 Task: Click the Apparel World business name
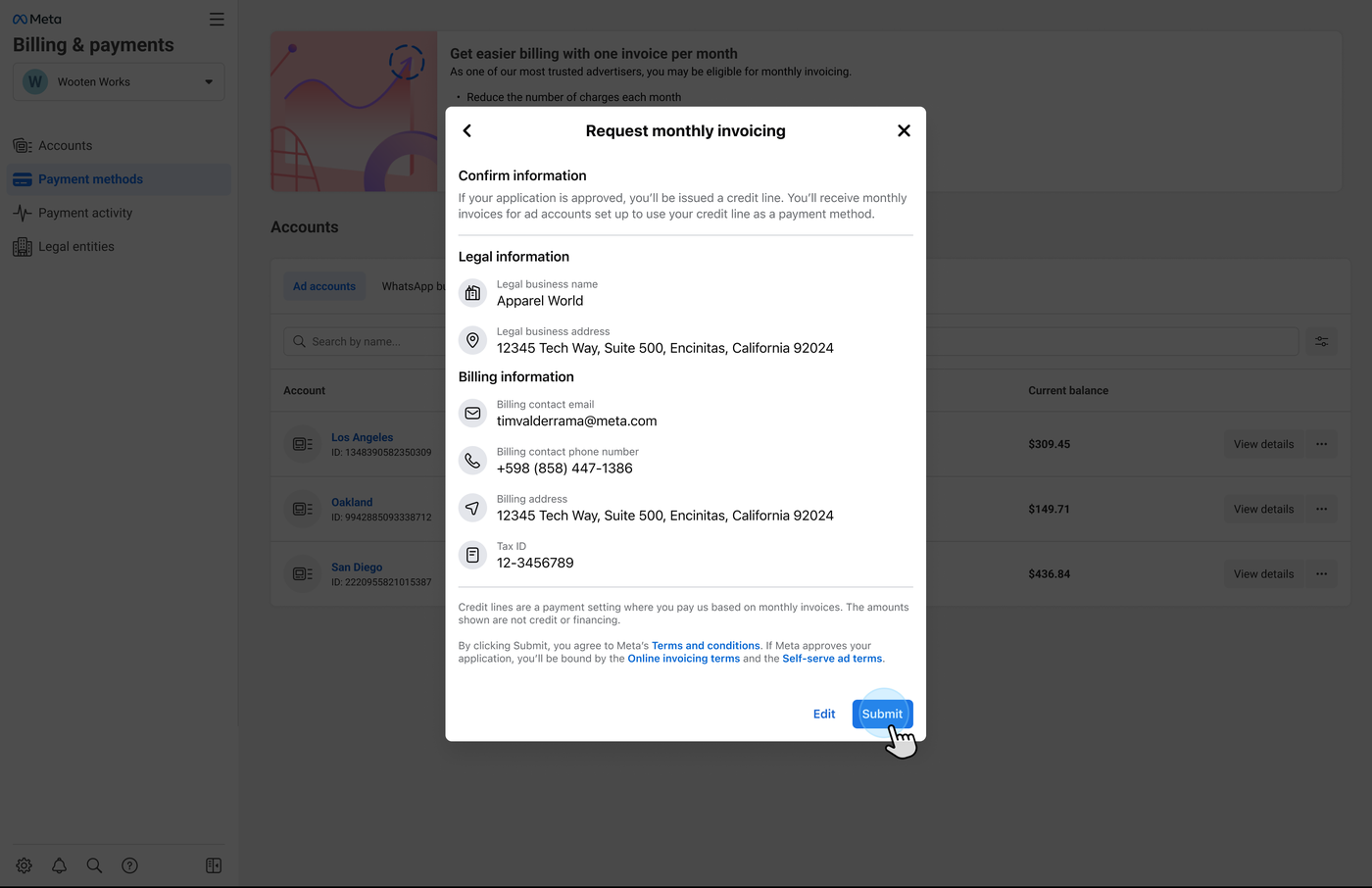coord(540,301)
